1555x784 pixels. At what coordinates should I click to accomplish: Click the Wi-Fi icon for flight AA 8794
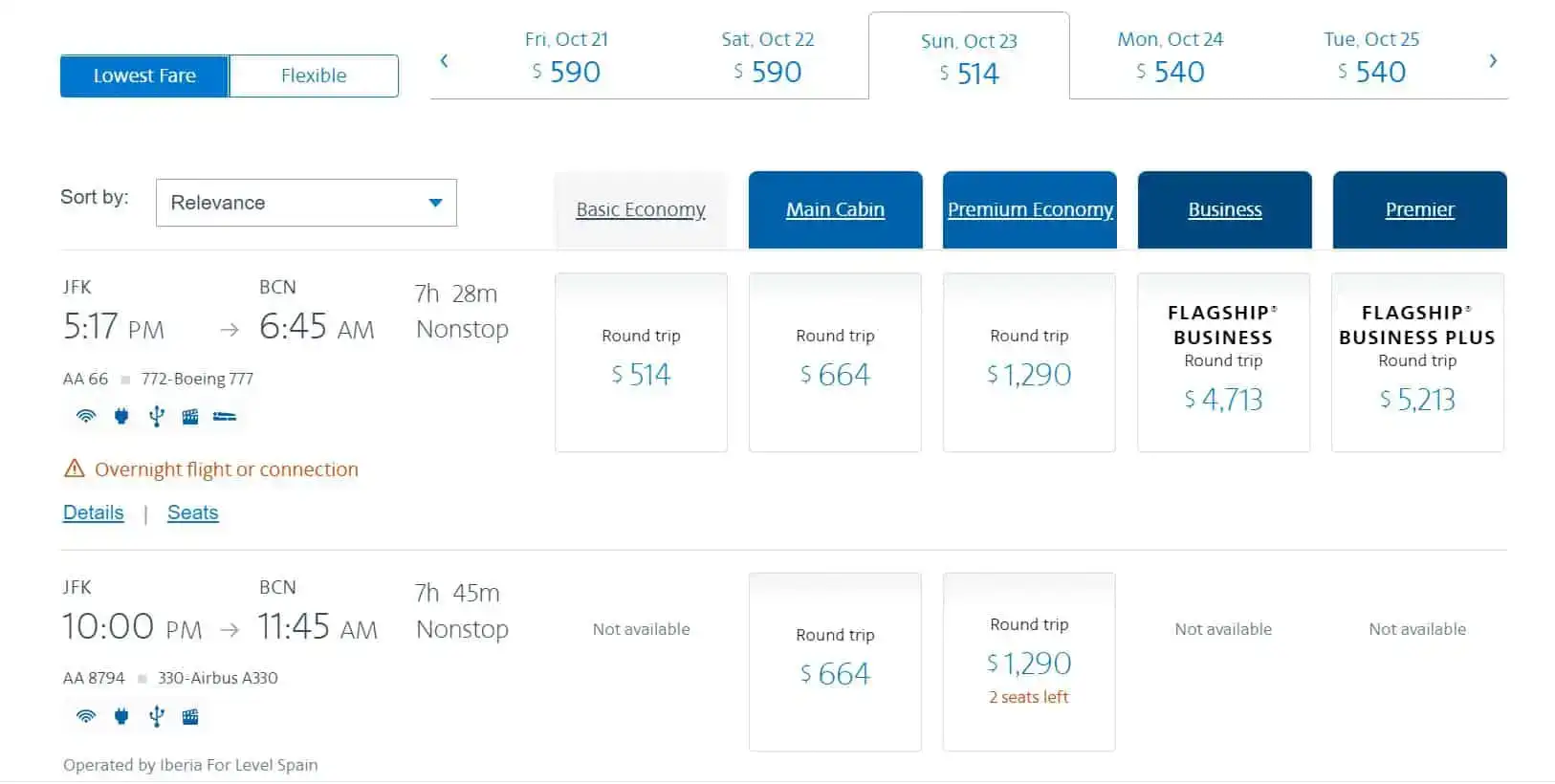pyautogui.click(x=86, y=716)
